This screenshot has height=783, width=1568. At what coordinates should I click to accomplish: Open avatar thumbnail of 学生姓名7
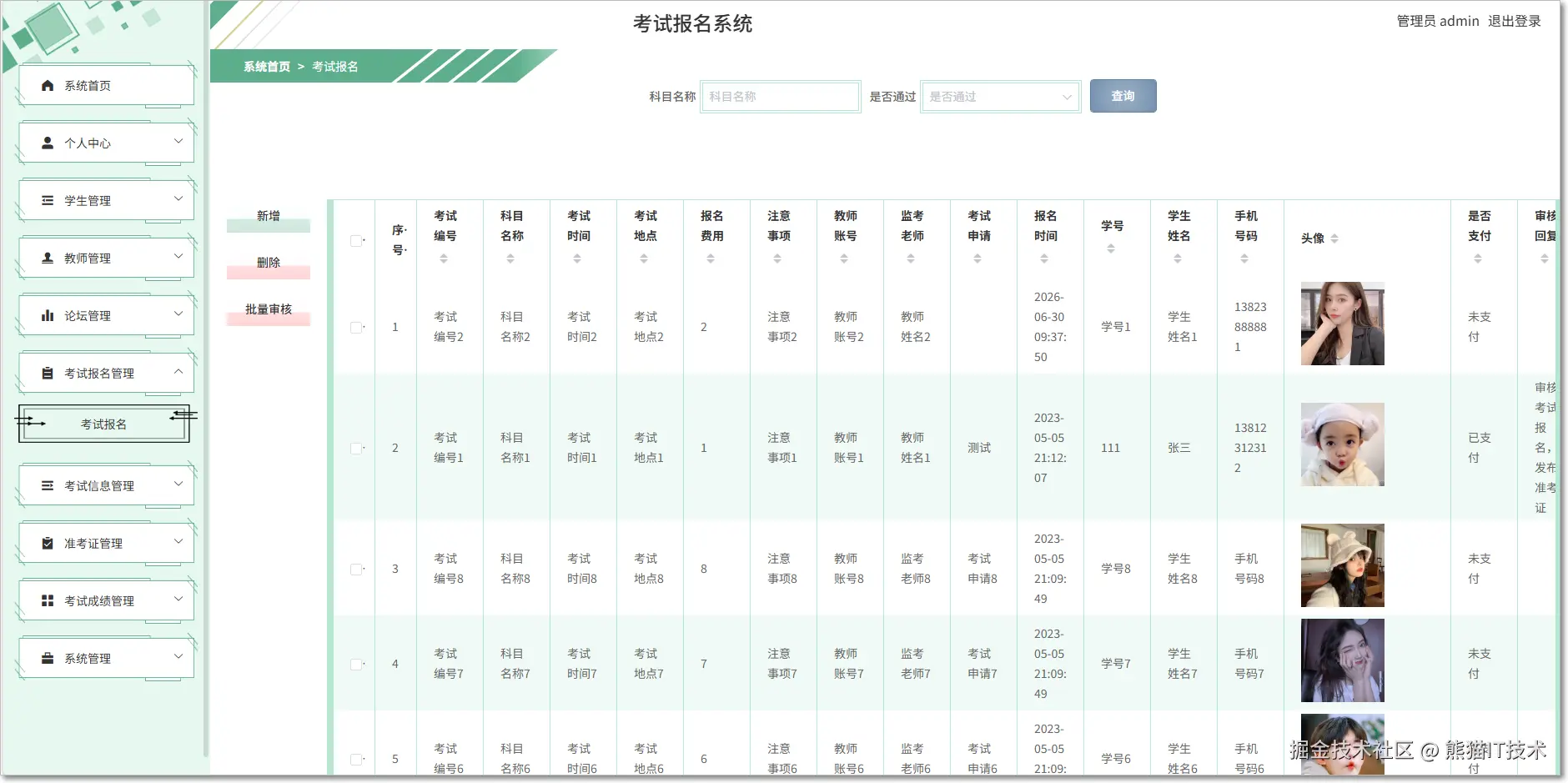(x=1343, y=660)
